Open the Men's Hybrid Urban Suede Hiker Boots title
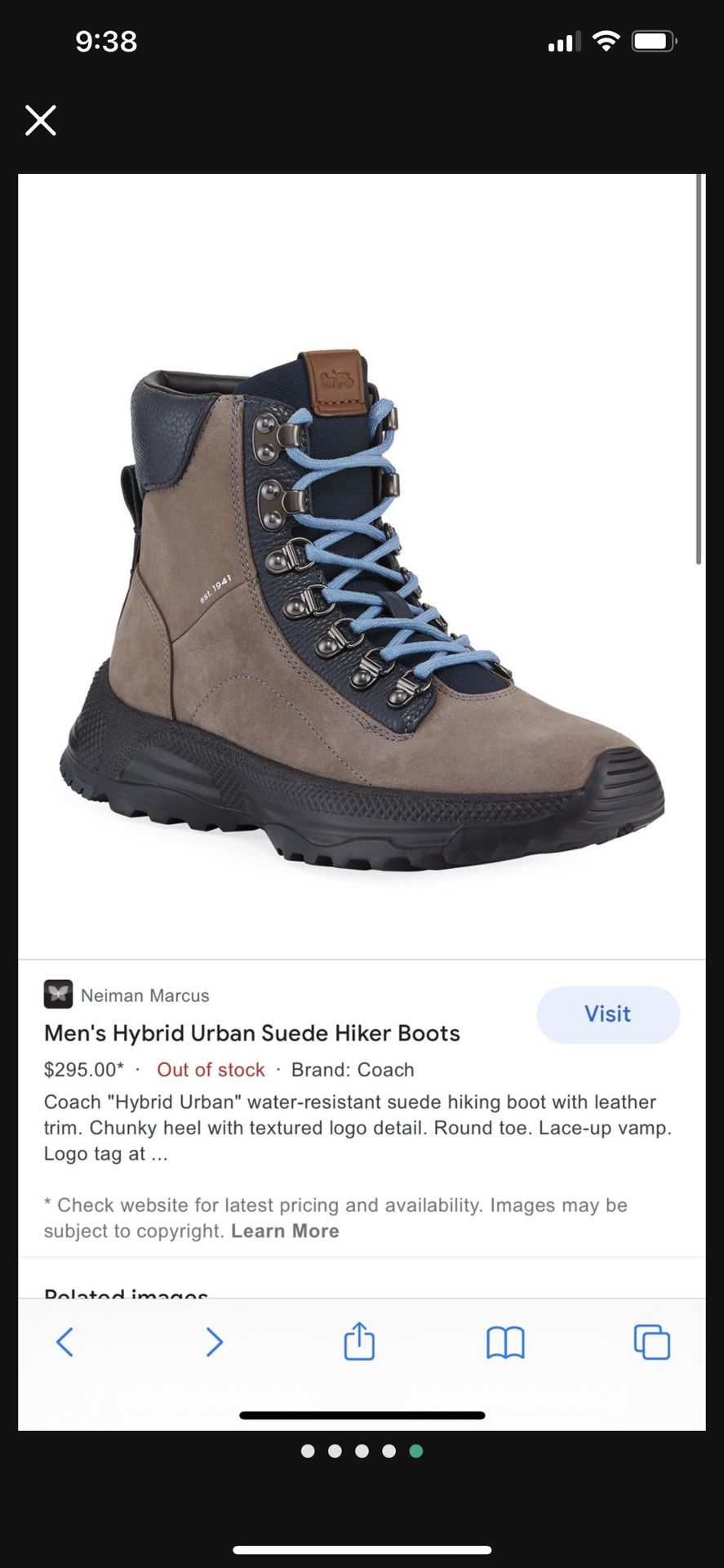The height and width of the screenshot is (1568, 724). click(252, 1033)
